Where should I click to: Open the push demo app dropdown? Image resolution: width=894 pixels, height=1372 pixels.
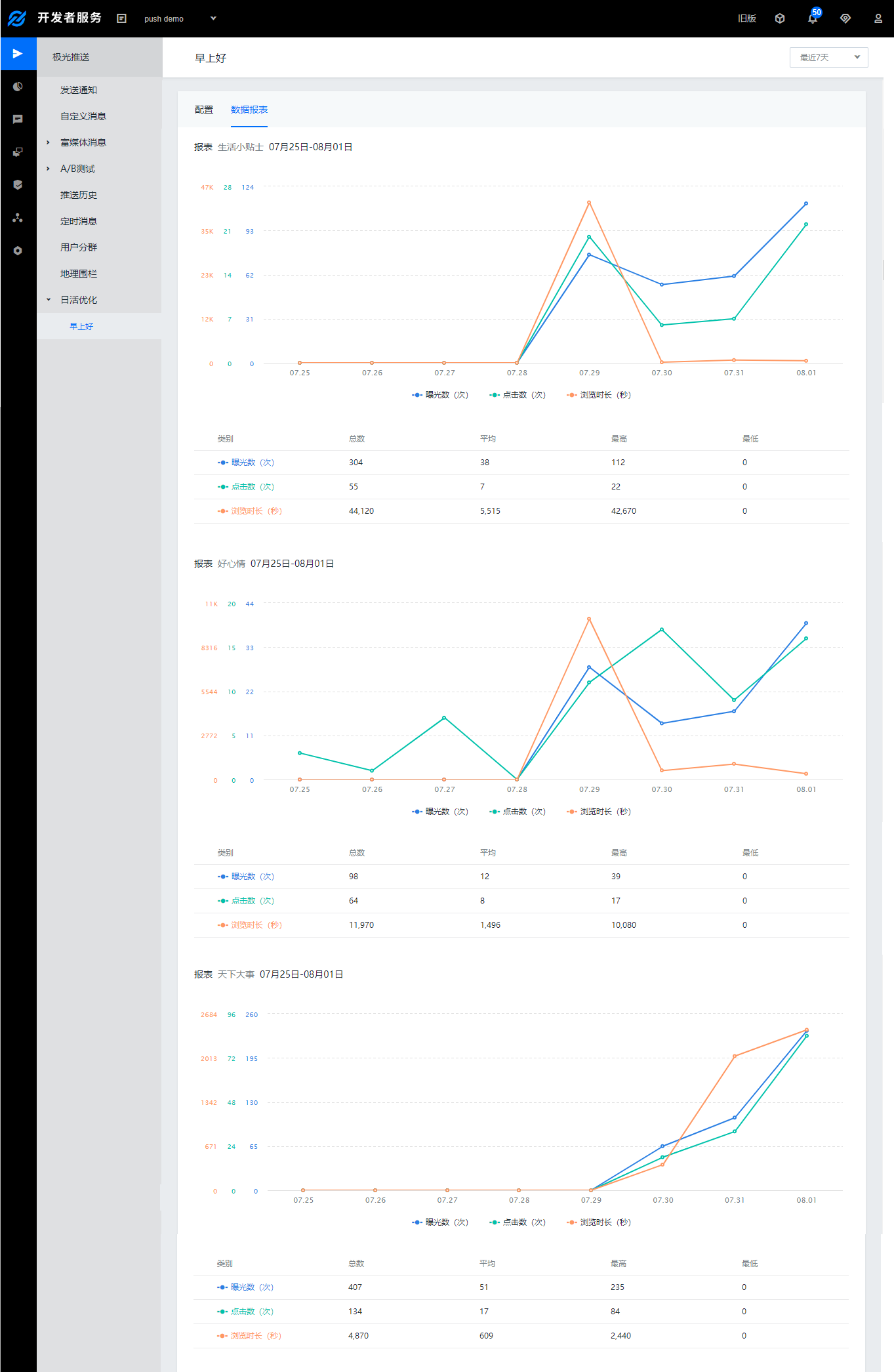(x=180, y=18)
